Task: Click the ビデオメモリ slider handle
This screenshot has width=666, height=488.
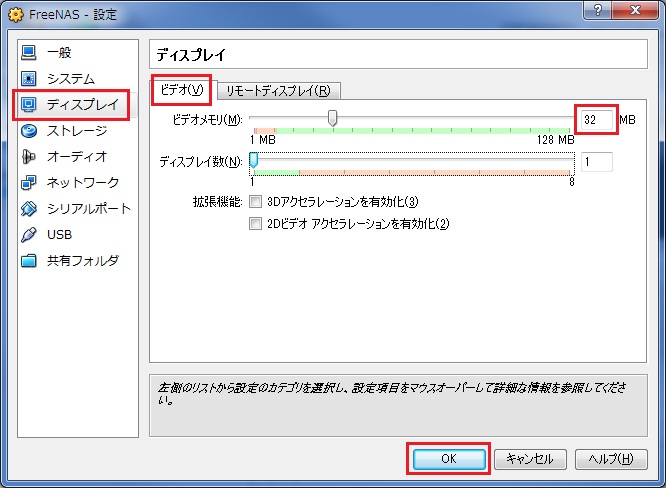Action: (333, 118)
